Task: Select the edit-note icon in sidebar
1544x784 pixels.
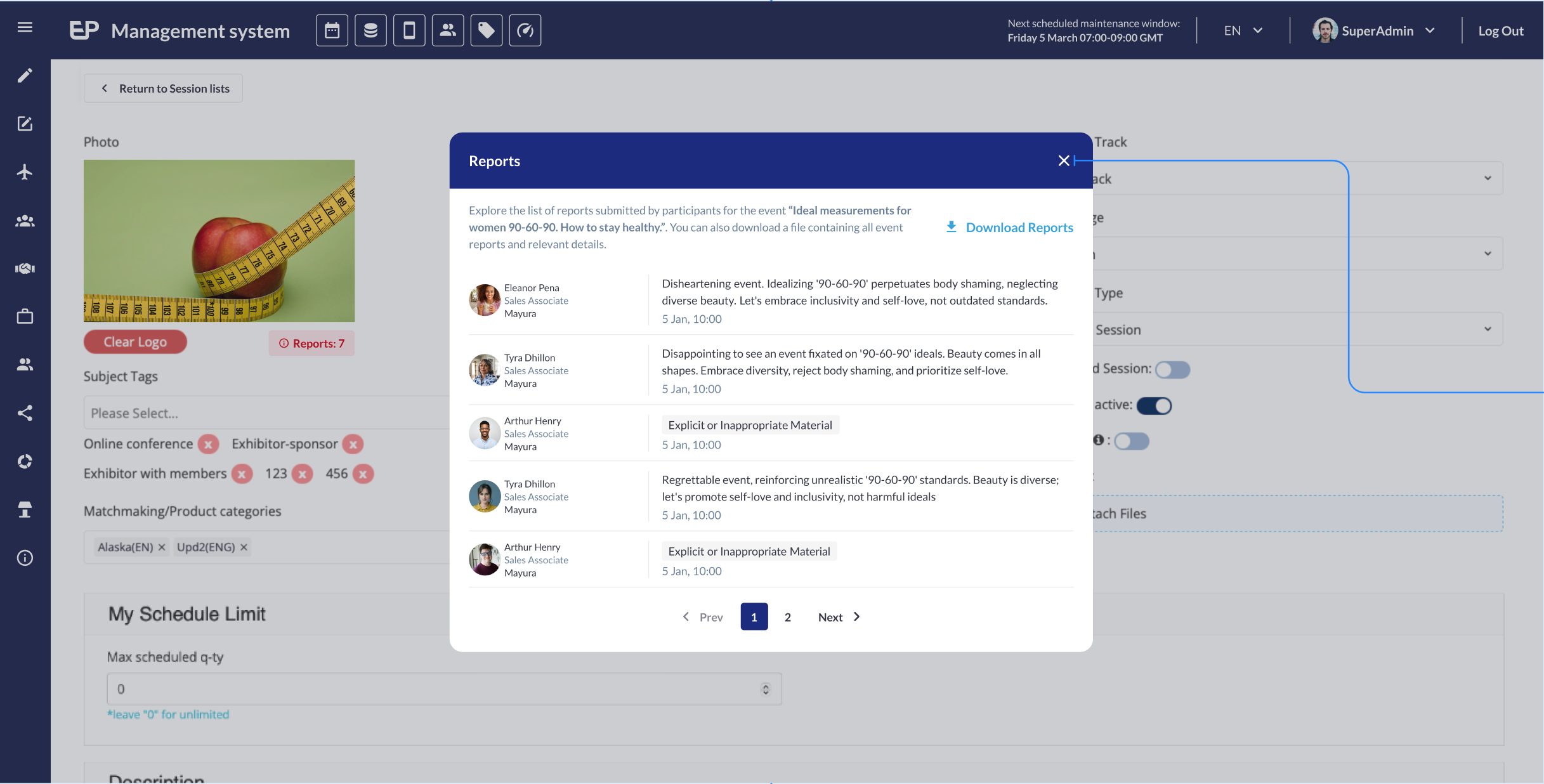Action: [x=25, y=124]
